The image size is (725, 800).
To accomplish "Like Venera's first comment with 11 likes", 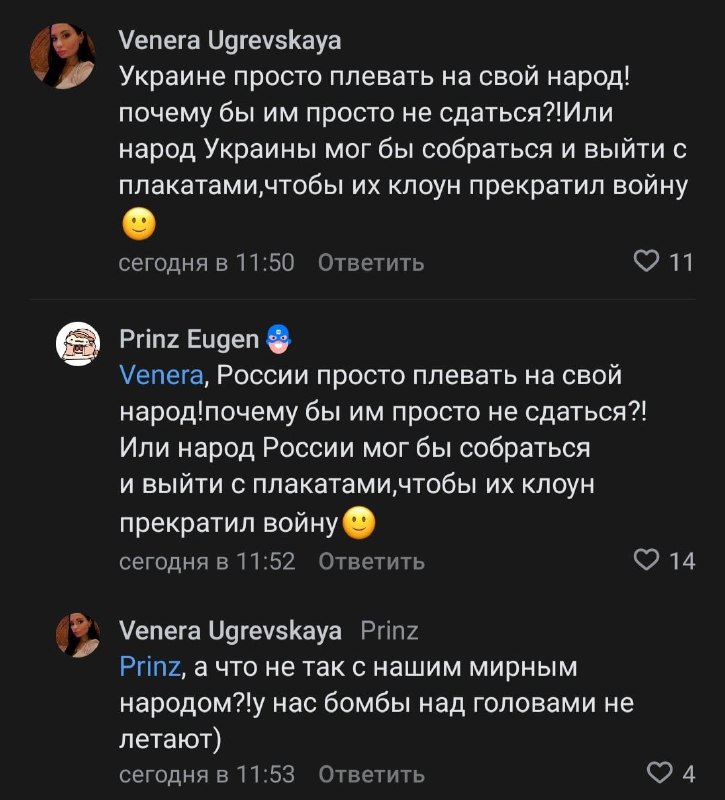I will click(648, 262).
